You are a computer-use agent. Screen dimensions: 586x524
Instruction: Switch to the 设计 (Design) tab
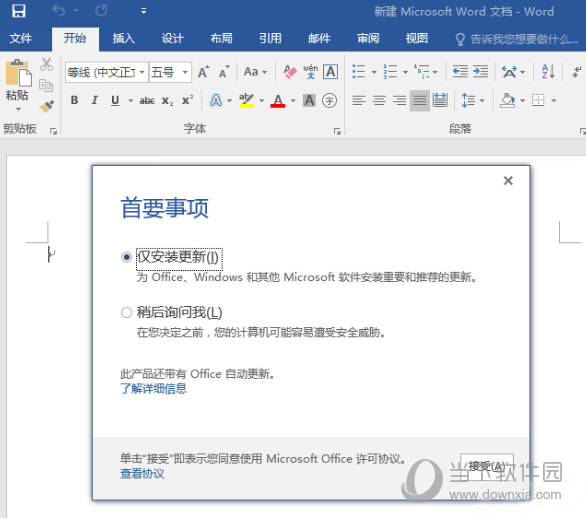172,38
